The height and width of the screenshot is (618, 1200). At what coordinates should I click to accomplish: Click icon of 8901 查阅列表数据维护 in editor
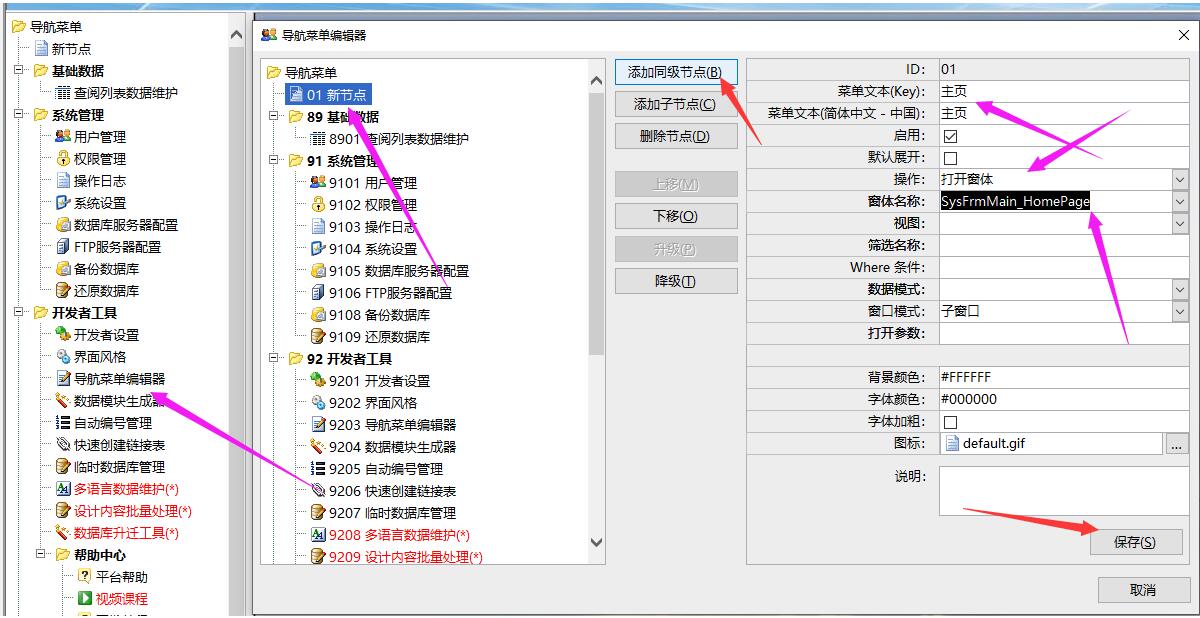318,139
